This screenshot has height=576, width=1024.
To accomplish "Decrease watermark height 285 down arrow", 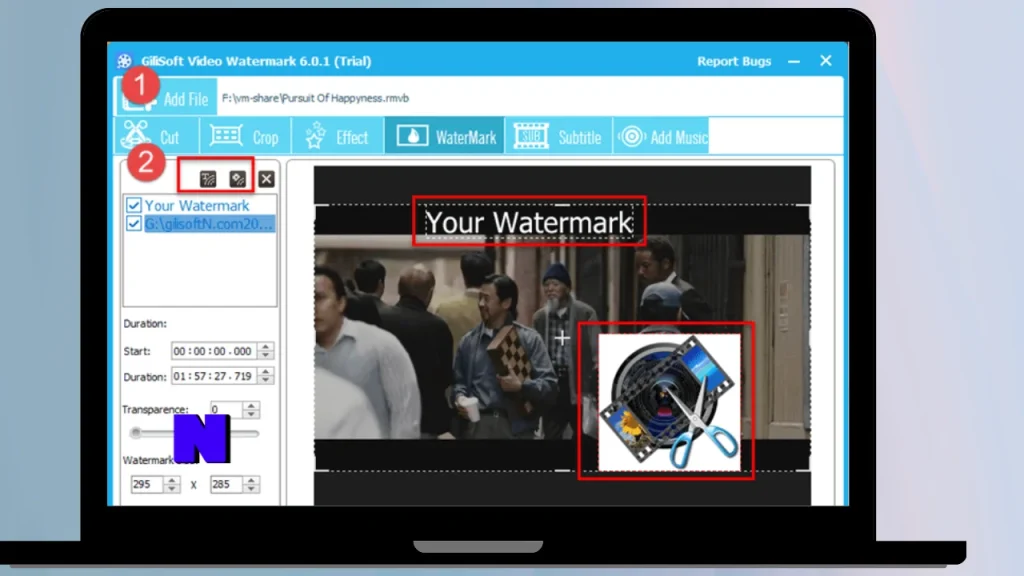I will tap(251, 488).
